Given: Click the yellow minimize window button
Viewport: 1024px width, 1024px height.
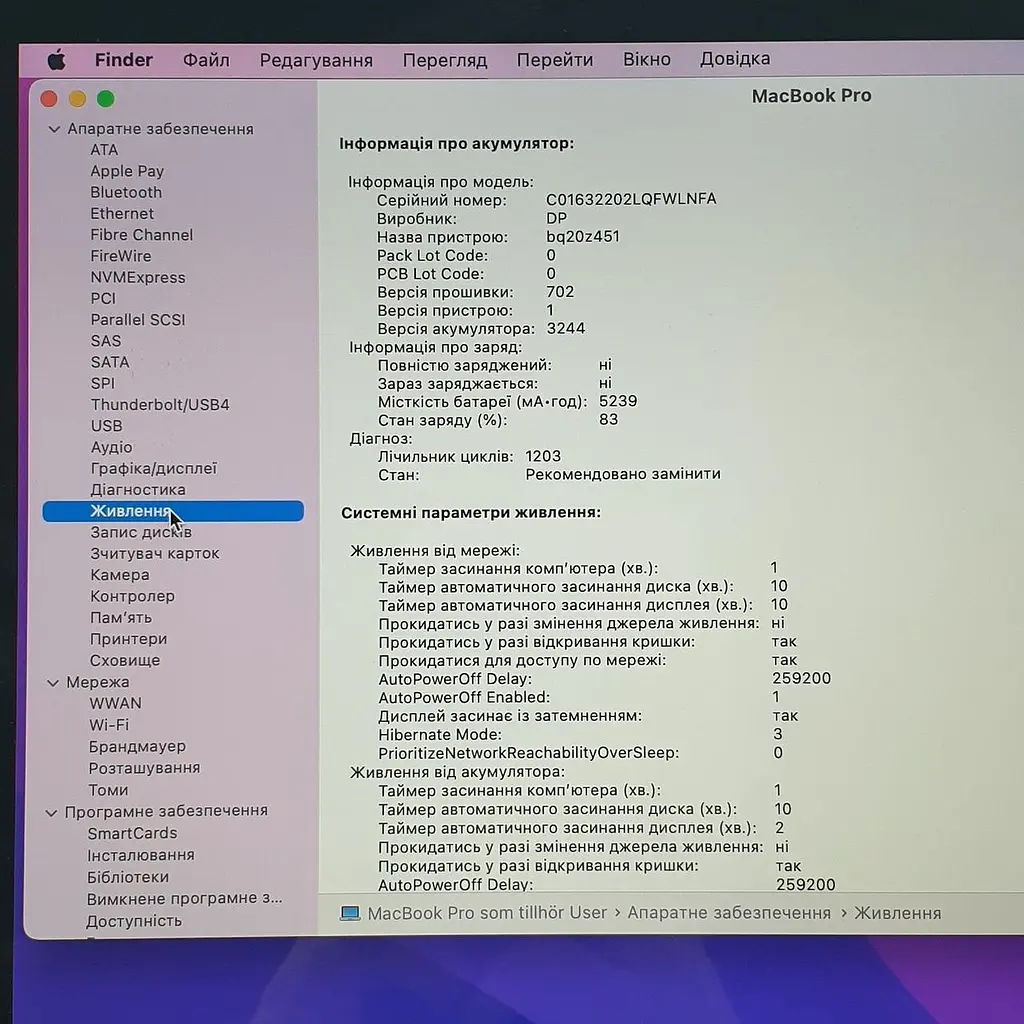Looking at the screenshot, I should (x=77, y=99).
